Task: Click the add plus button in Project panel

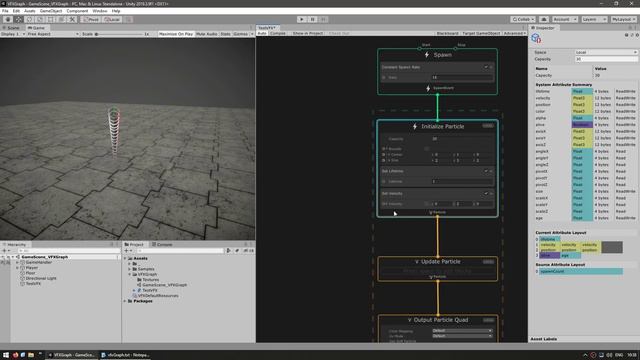Action: [126, 251]
